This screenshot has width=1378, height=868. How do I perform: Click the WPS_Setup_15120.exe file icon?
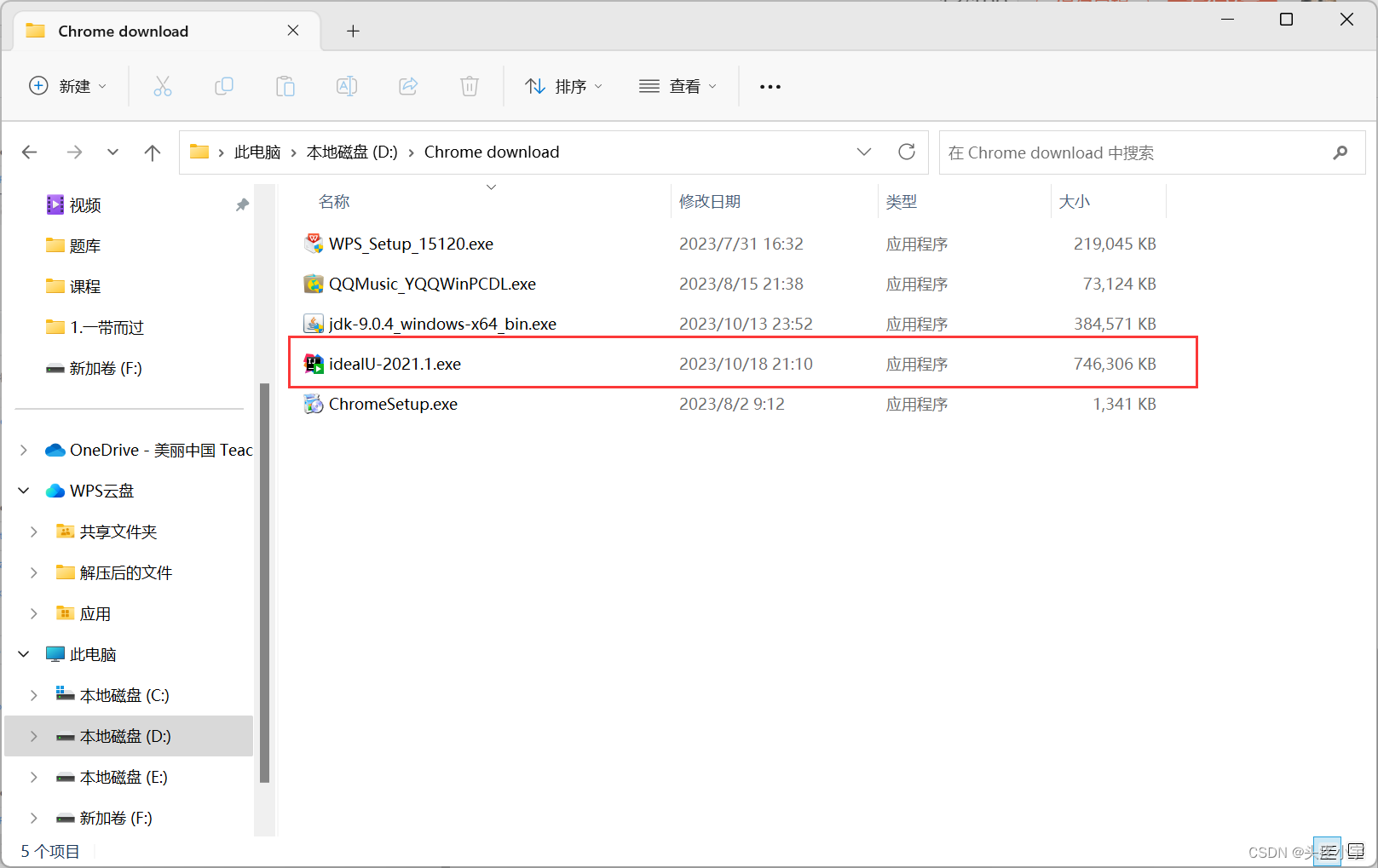pos(314,244)
